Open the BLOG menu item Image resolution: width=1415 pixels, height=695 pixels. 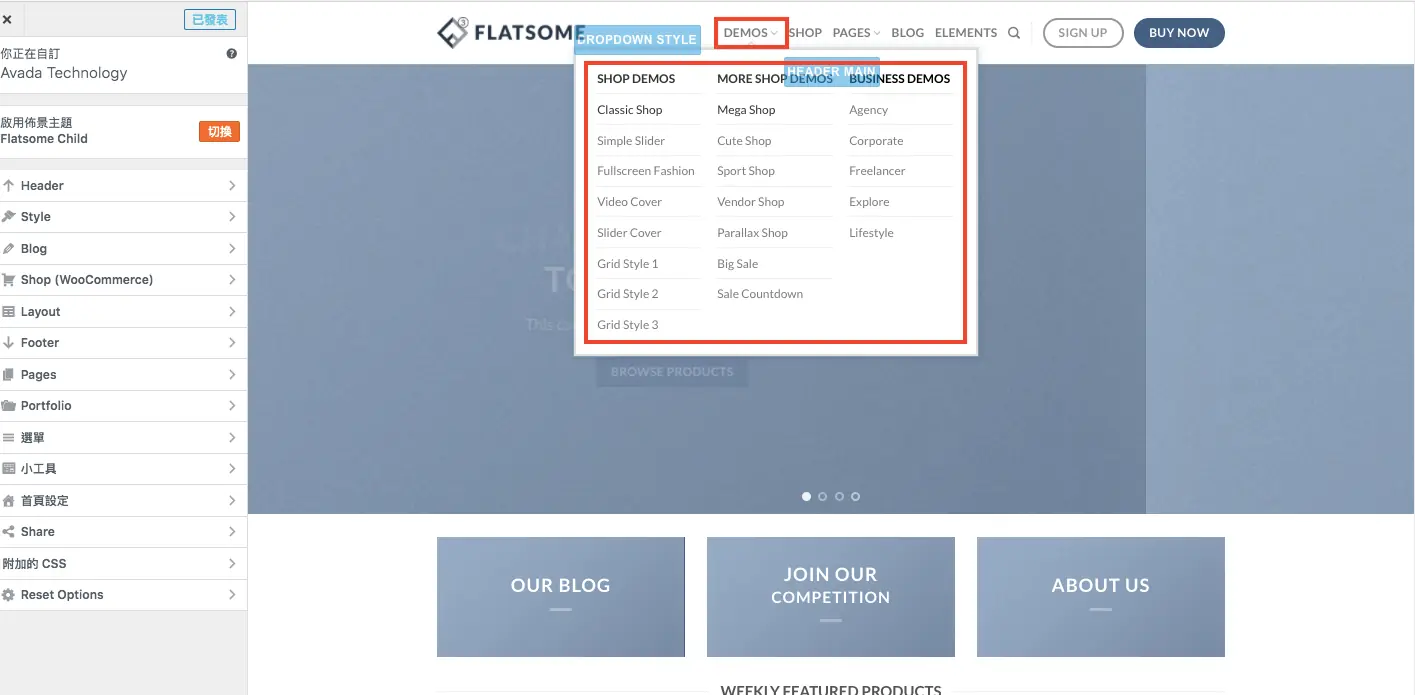pyautogui.click(x=907, y=33)
